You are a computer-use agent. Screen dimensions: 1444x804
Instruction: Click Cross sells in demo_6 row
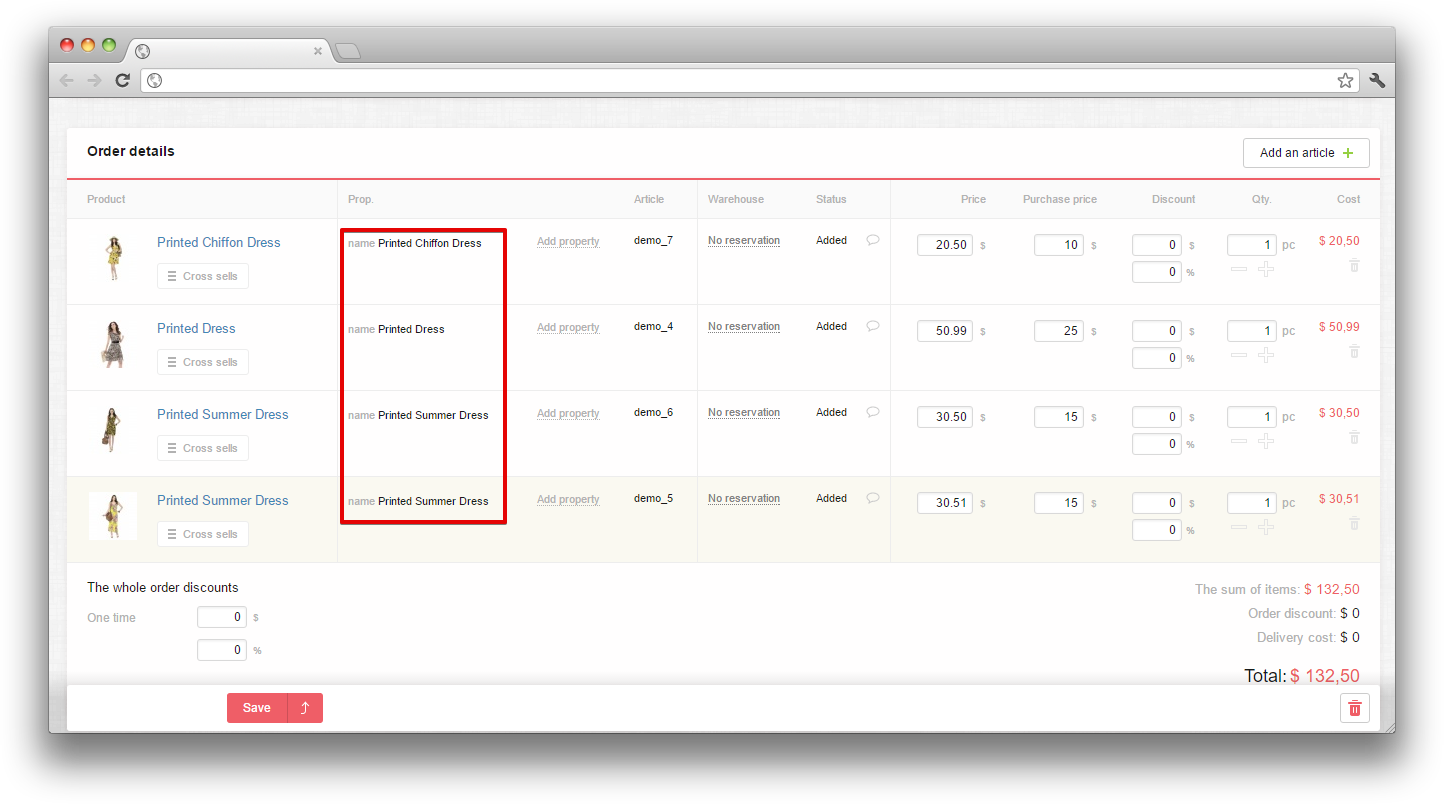tap(203, 448)
